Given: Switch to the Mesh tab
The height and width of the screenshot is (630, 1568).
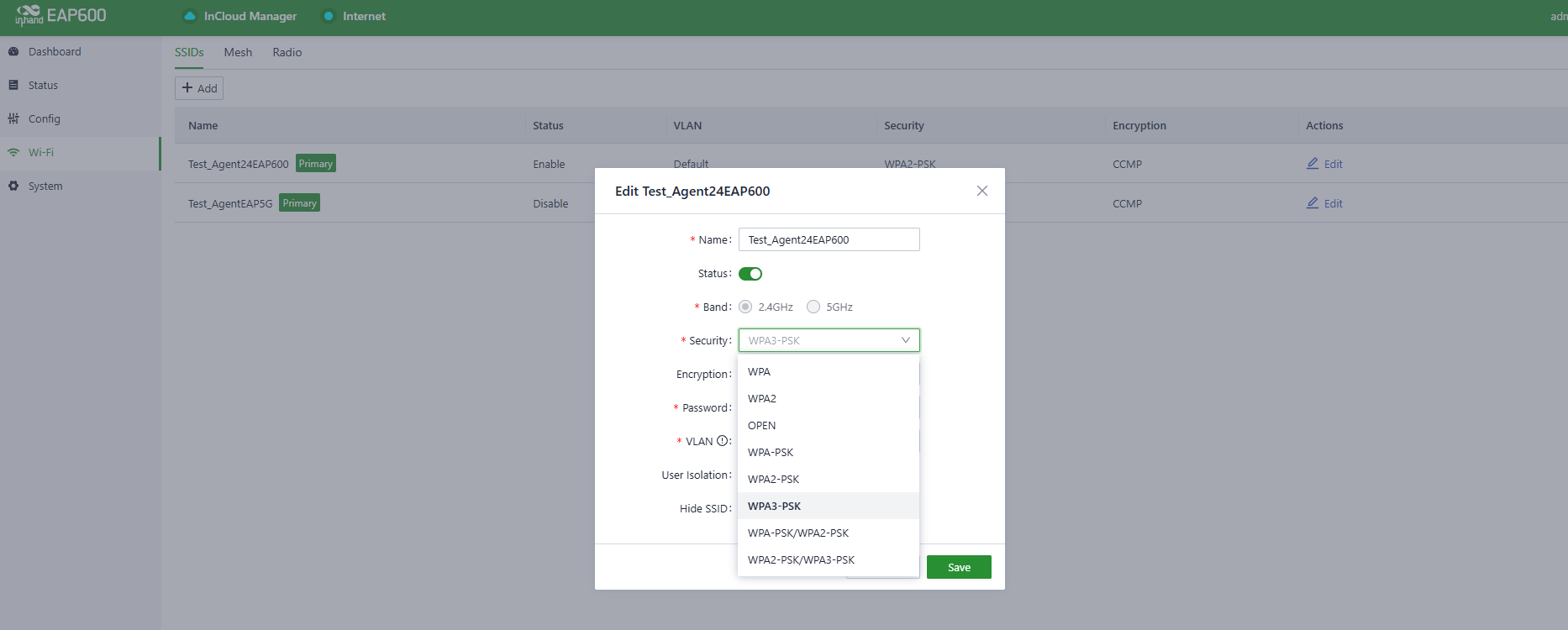Looking at the screenshot, I should click(x=238, y=52).
